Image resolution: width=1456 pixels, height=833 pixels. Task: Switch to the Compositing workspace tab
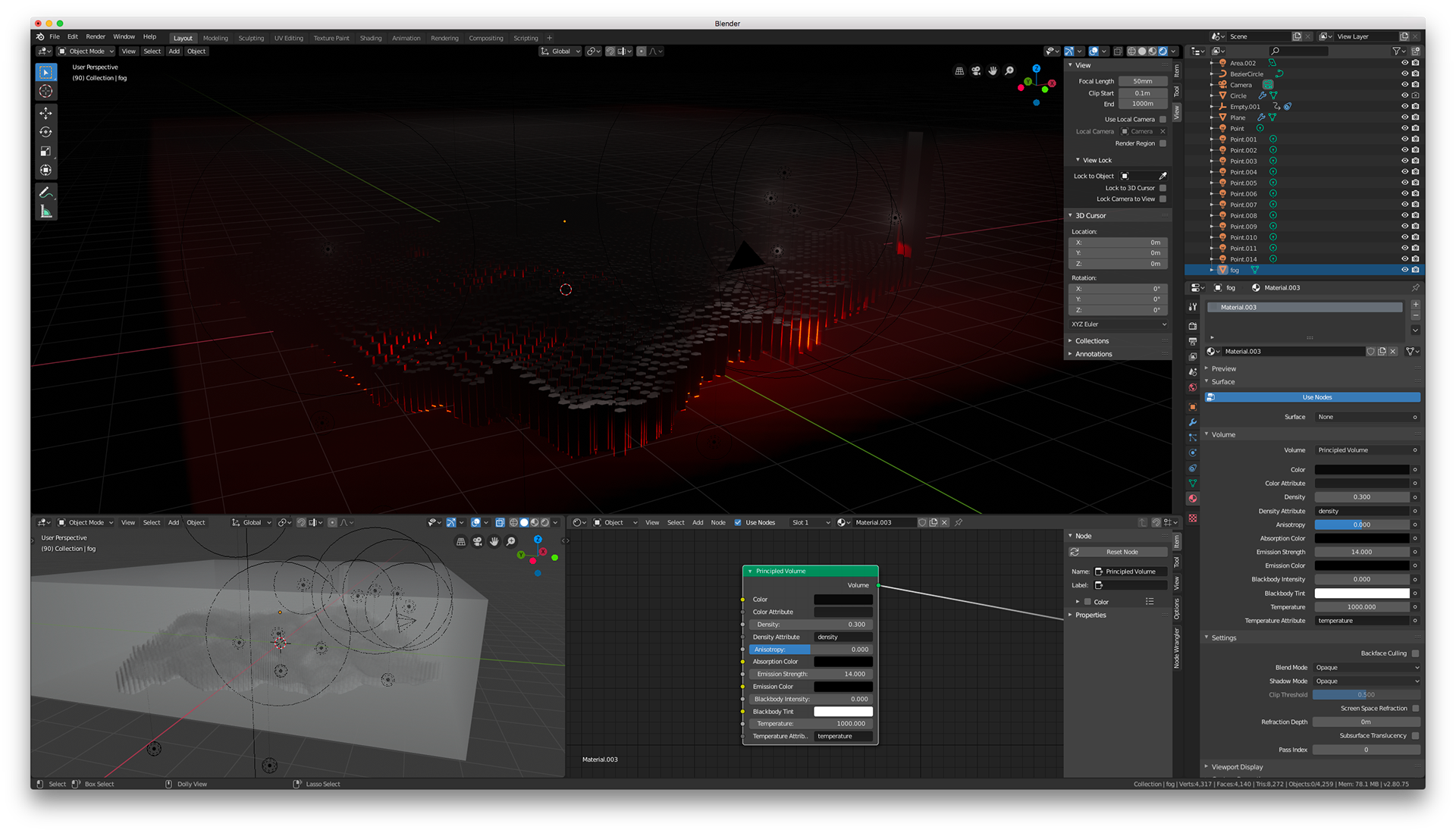coord(486,38)
